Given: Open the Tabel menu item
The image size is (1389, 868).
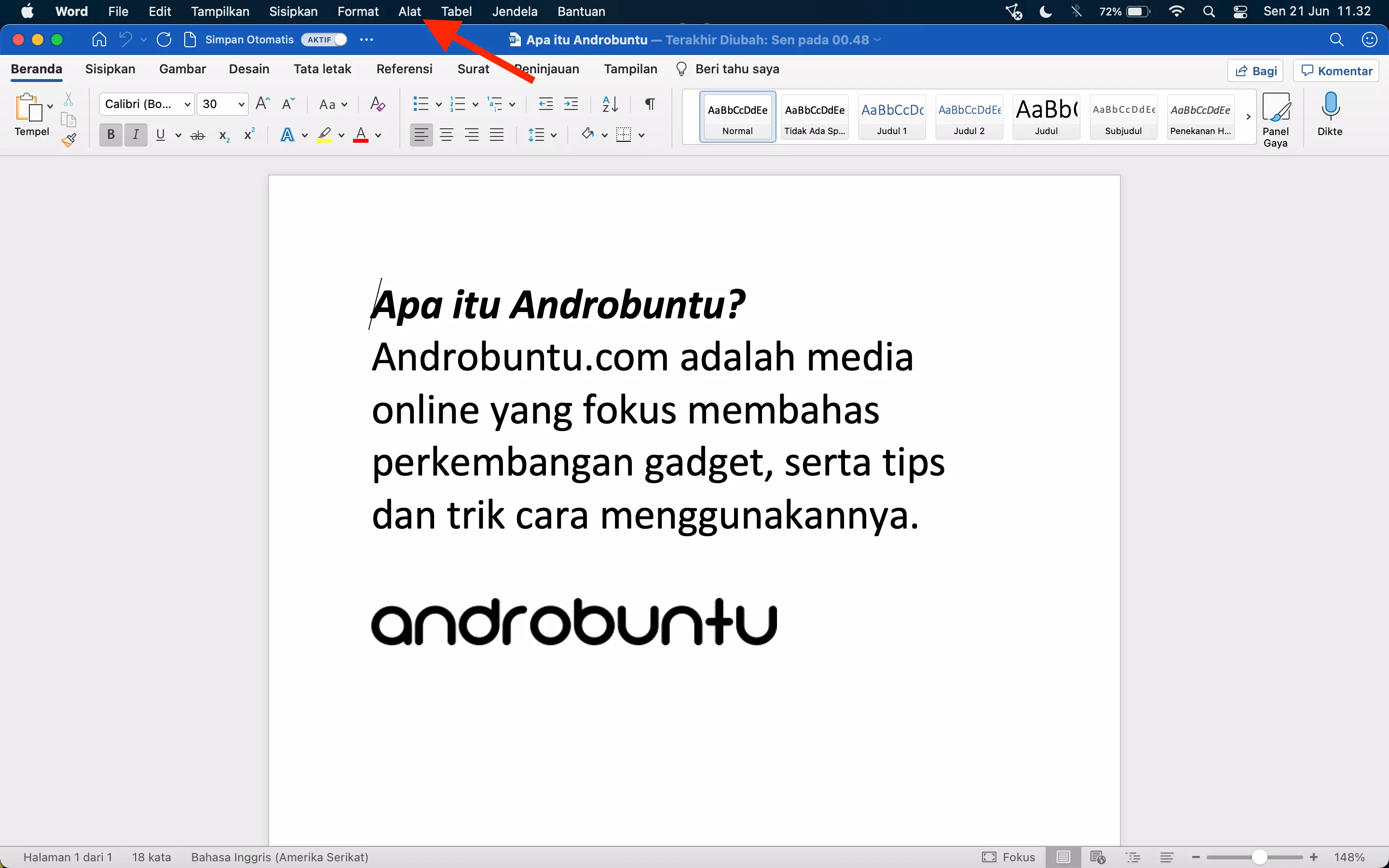Looking at the screenshot, I should (x=456, y=11).
